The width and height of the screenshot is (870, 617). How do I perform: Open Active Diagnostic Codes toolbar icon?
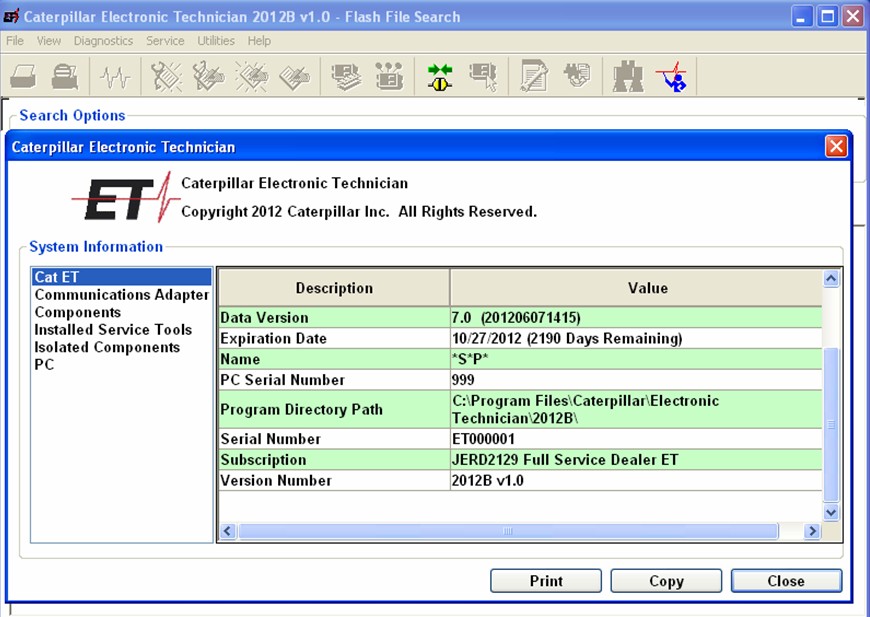click(166, 77)
